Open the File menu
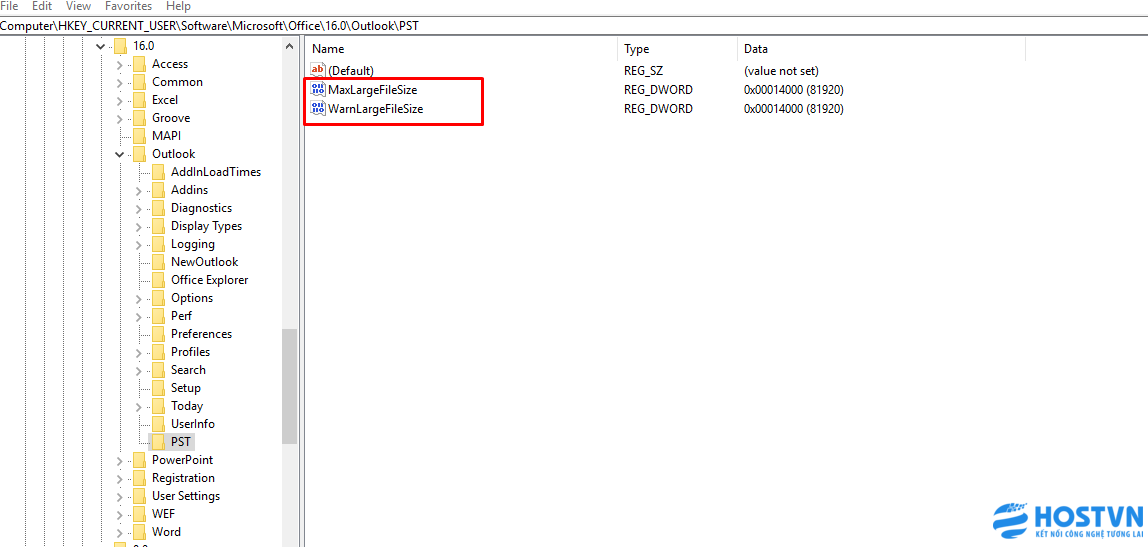1148x547 pixels. tap(10, 6)
